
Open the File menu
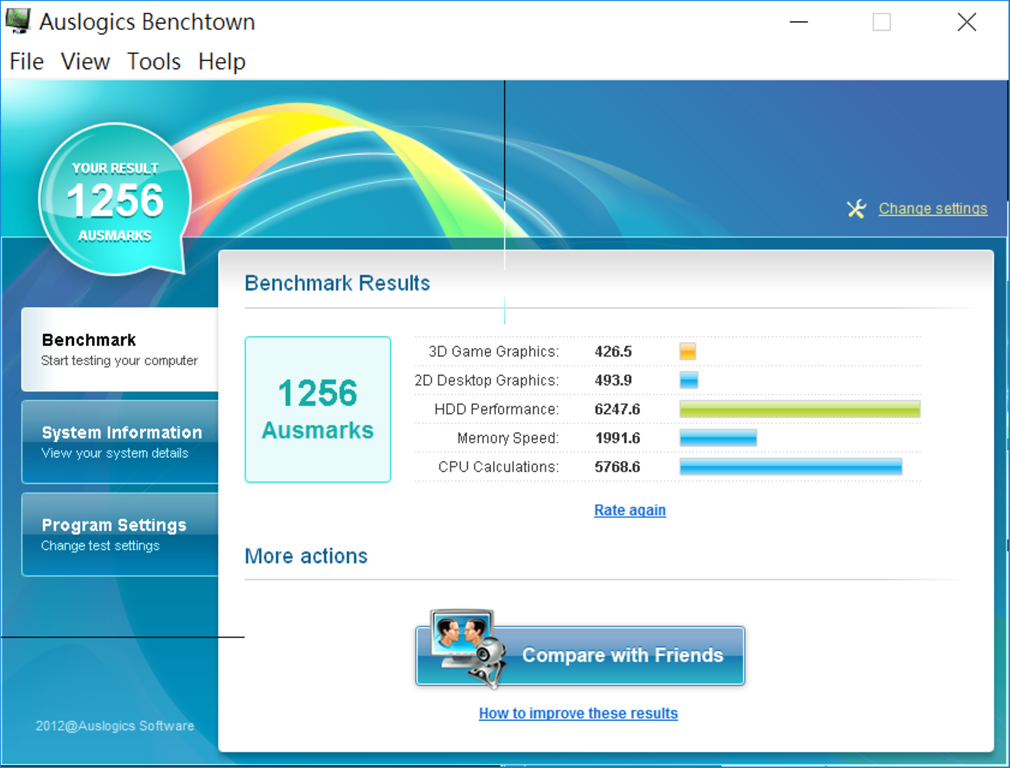pos(26,62)
